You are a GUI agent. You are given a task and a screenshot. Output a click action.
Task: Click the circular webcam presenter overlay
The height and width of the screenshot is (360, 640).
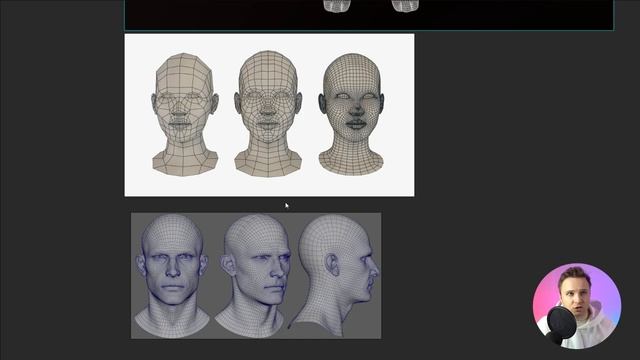coord(577,306)
